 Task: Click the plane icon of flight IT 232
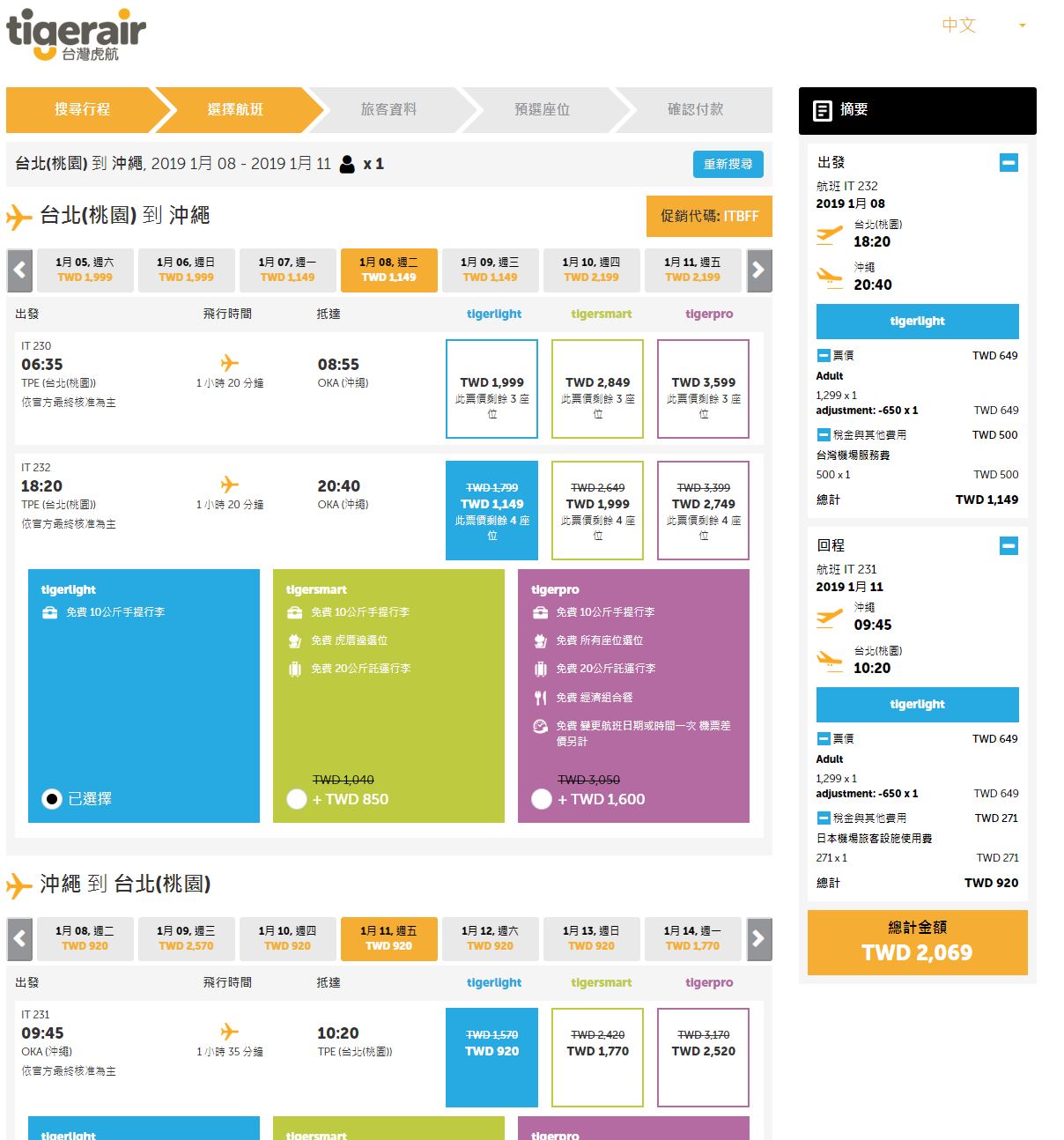click(x=230, y=485)
